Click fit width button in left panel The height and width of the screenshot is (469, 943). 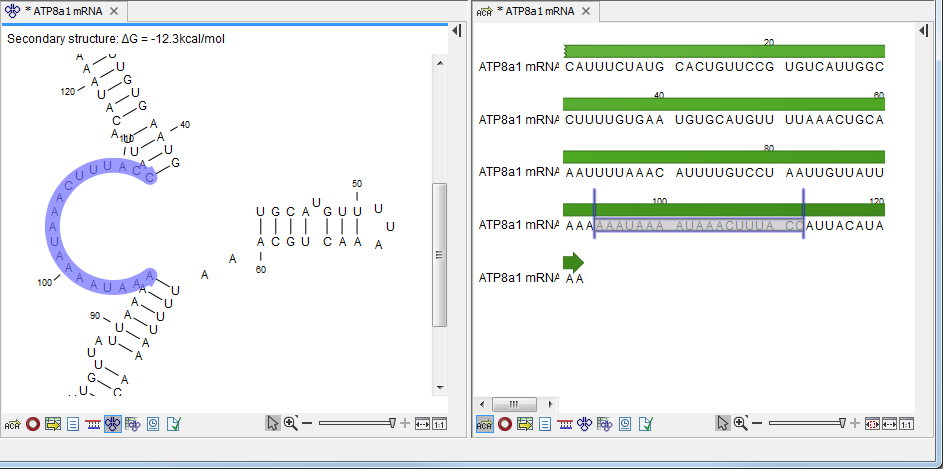tap(422, 424)
